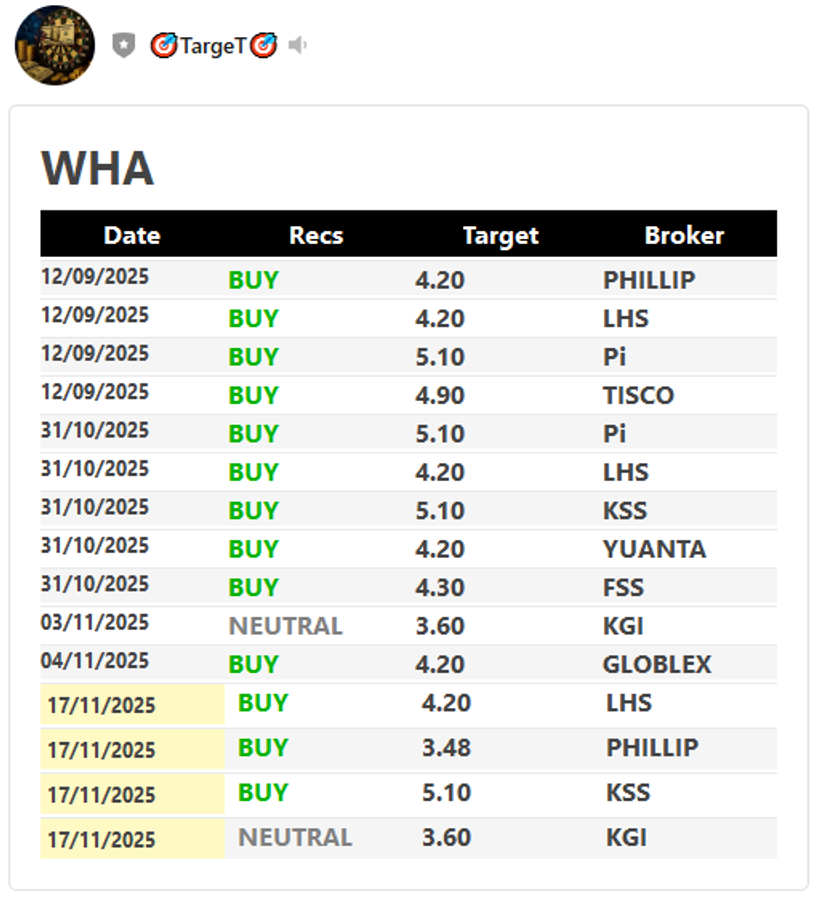Select the Recs column header

[x=316, y=235]
